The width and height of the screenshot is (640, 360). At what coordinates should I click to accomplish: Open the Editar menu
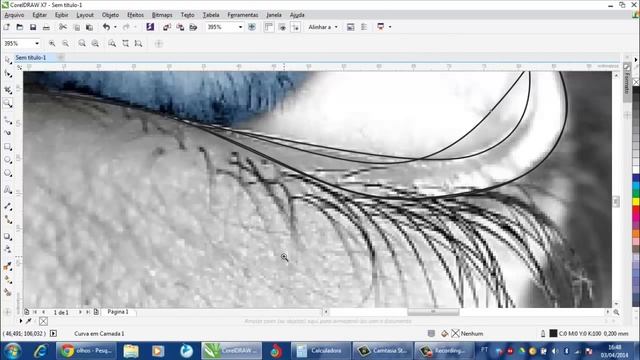[39, 15]
